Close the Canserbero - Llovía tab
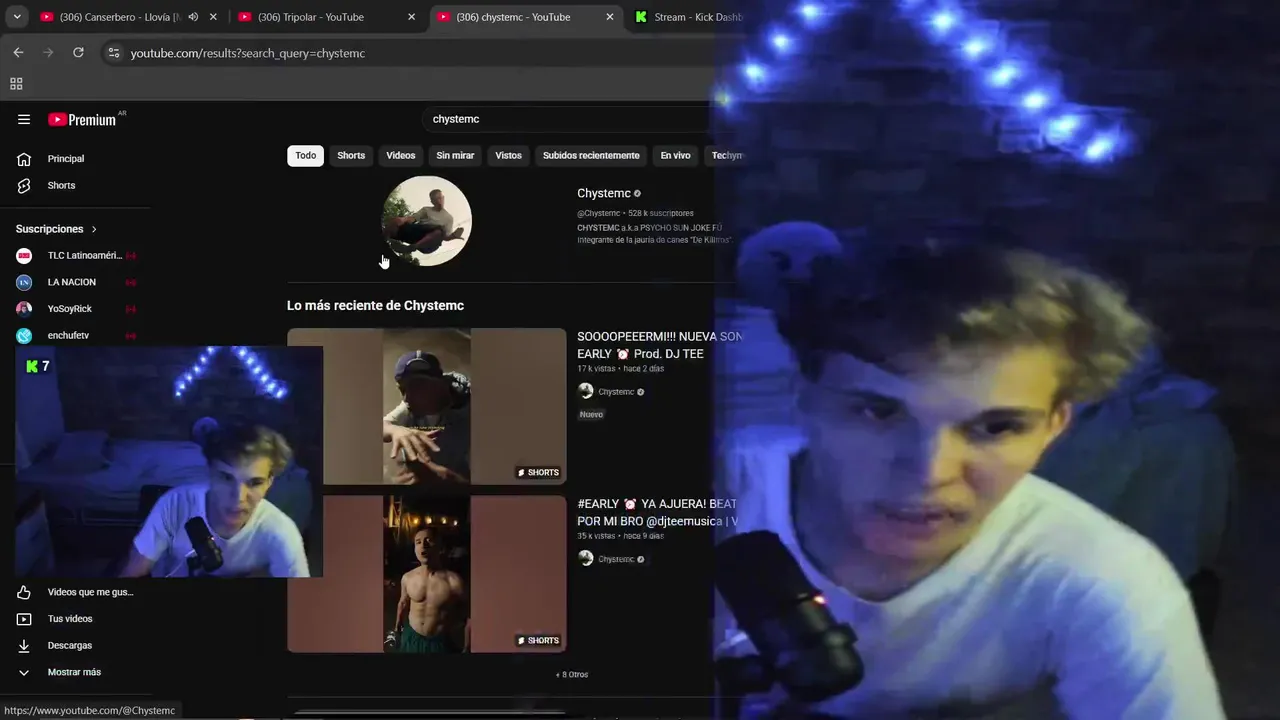The height and width of the screenshot is (720, 1280). (x=213, y=17)
